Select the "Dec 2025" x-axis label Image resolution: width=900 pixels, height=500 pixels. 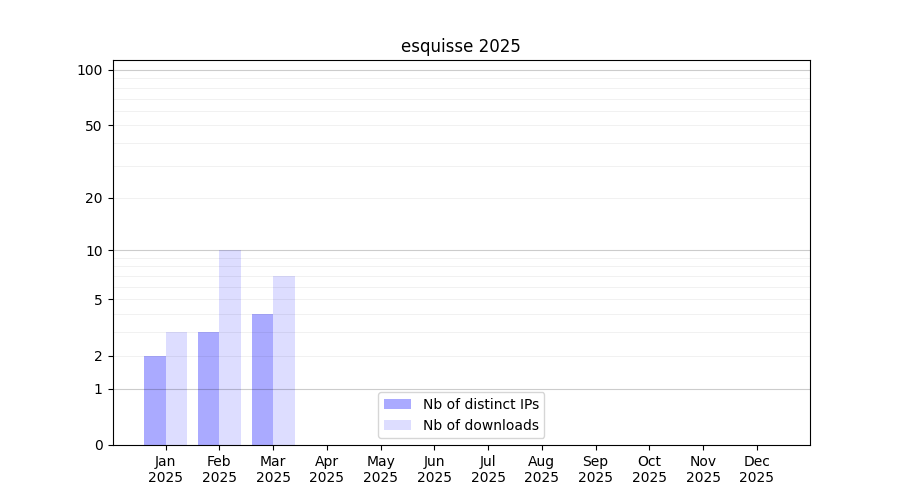(757, 469)
